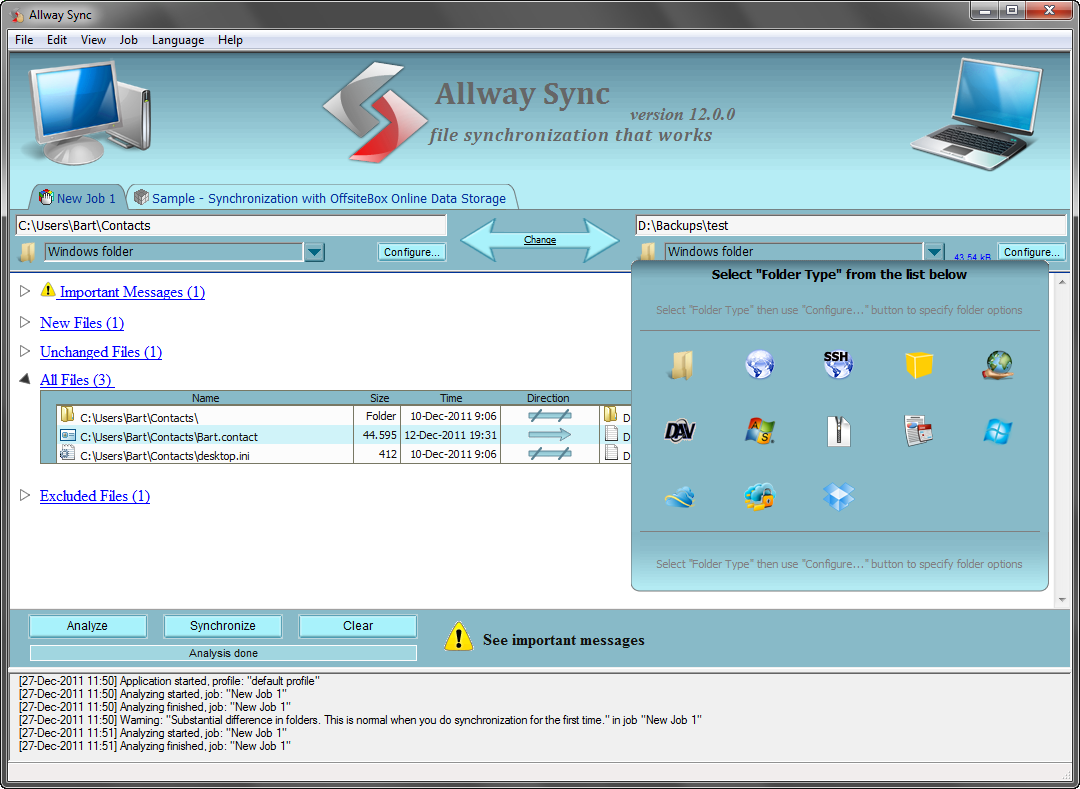The height and width of the screenshot is (789, 1080).
Task: Open the left Windows folder type dropdown arrow
Action: (314, 252)
